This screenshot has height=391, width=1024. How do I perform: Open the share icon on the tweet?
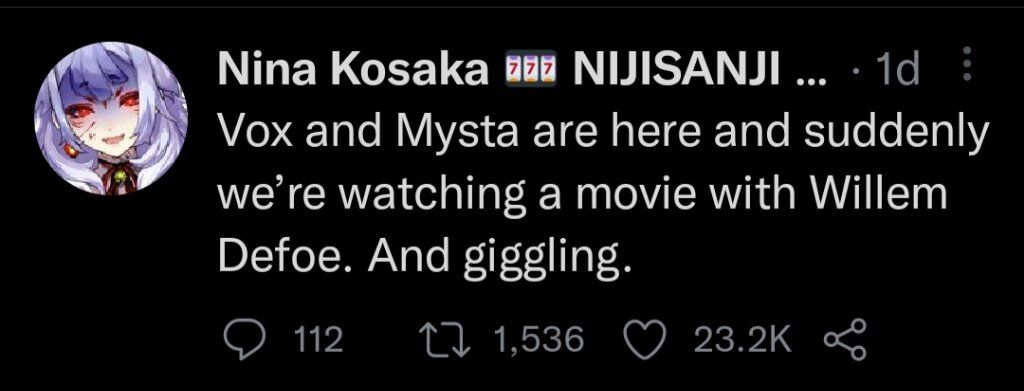pyautogui.click(x=845, y=340)
